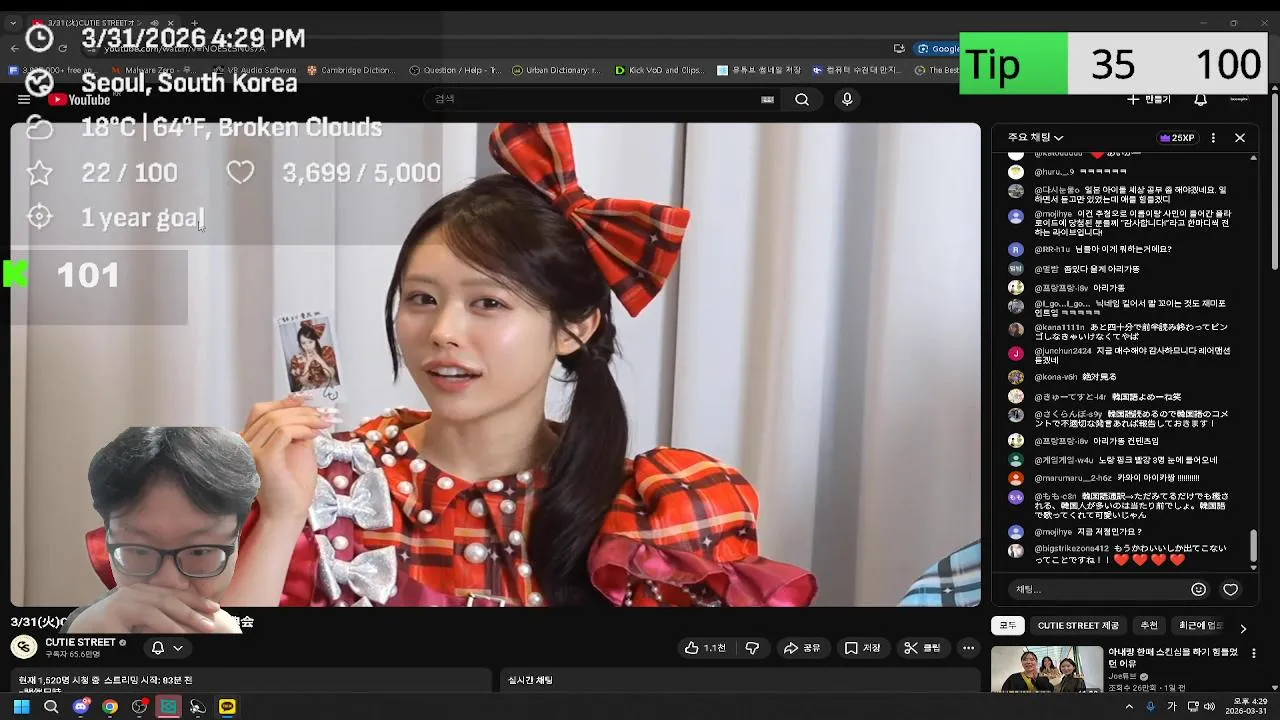This screenshot has height=720, width=1280.
Task: Expand channel notification bell dropdown
Action: click(x=167, y=648)
